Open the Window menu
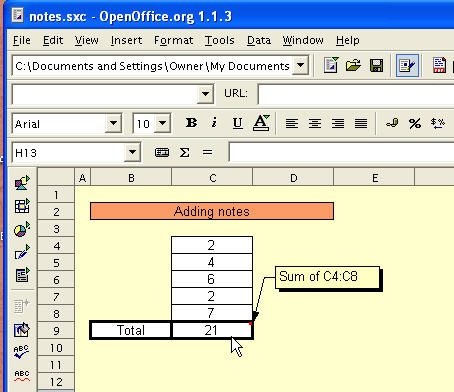 tap(303, 40)
